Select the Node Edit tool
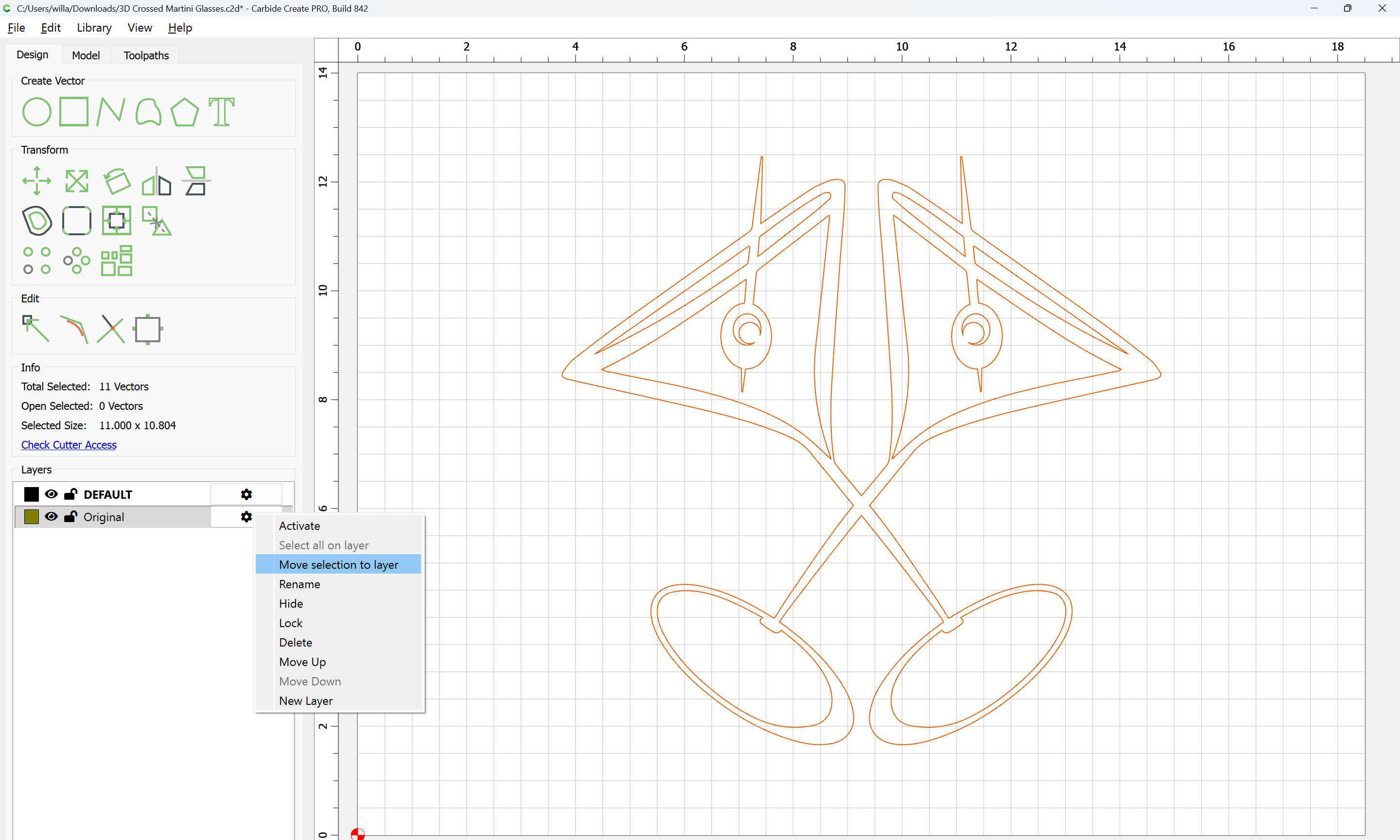 point(36,329)
